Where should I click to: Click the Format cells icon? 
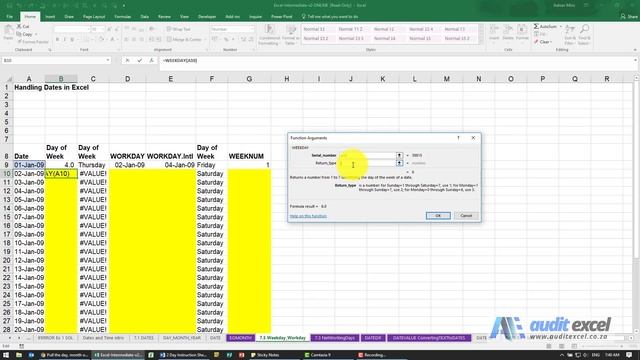(522, 30)
